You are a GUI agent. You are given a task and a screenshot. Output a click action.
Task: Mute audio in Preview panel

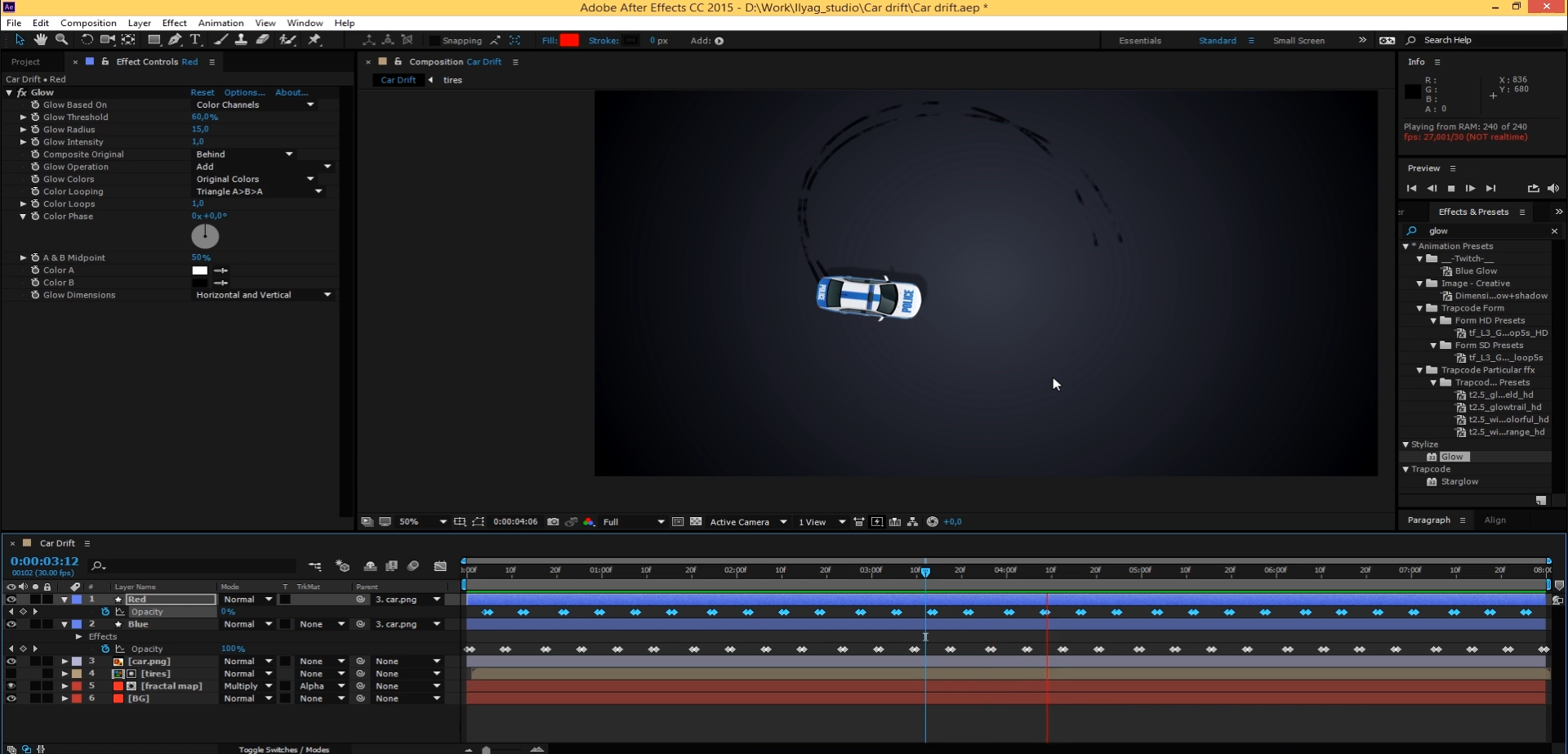(x=1553, y=188)
